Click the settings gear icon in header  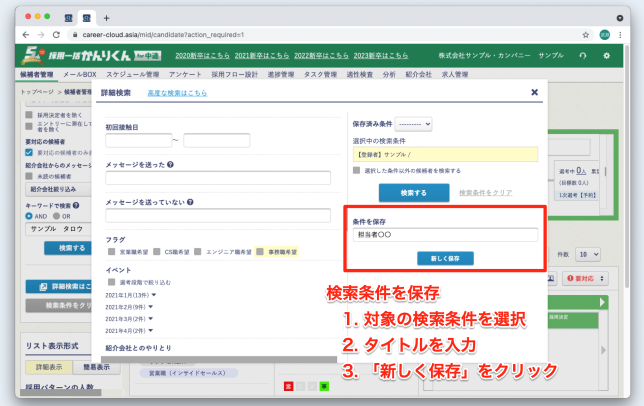[608, 56]
